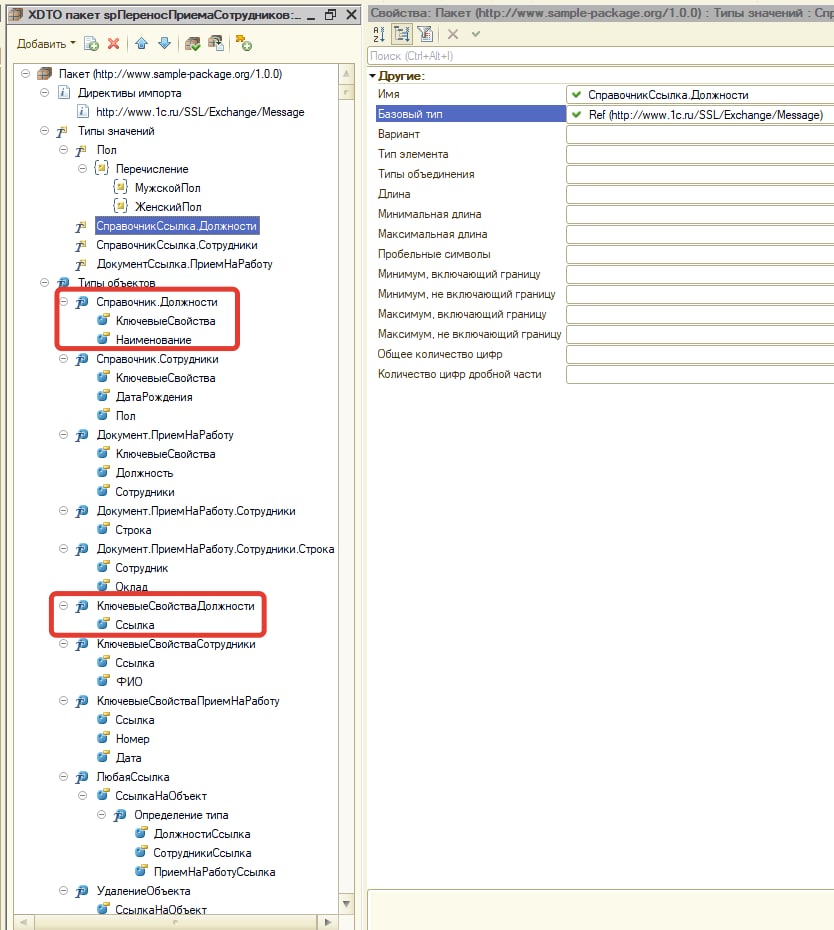Viewport: 834px width, 930px height.
Task: Select the import directive http://www.1c.ru/SSL/Exchange/Message
Action: pos(200,112)
